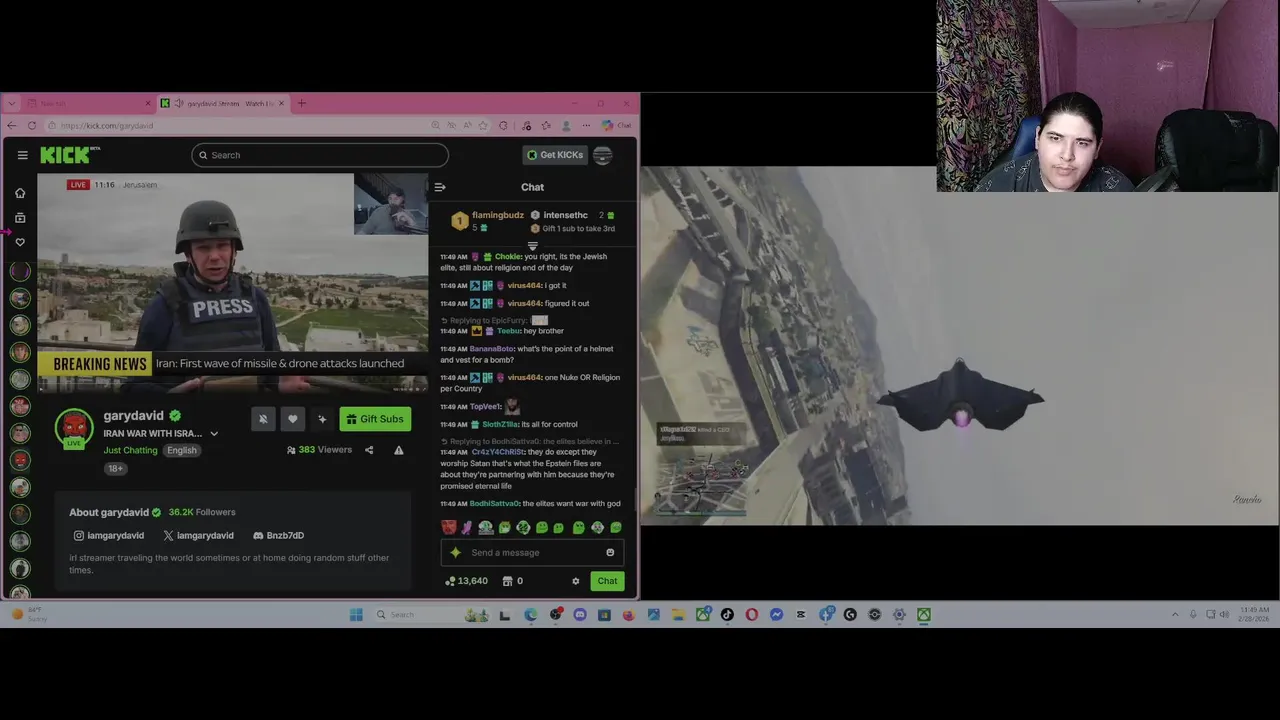Screen dimensions: 1280x720
Task: Open the Browse icon in Kick sidebar
Action: pyautogui.click(x=20, y=217)
